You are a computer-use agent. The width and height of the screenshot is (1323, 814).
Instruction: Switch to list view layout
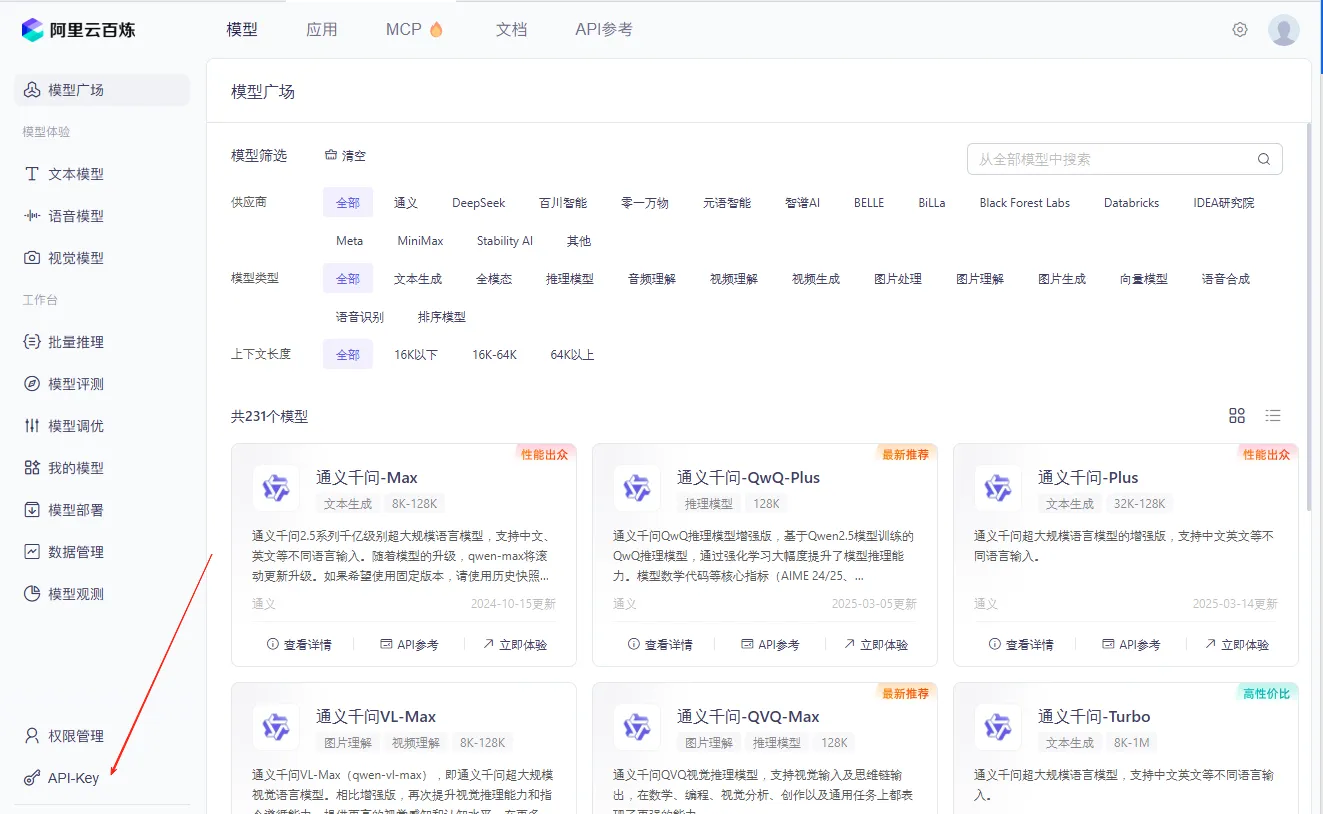[1273, 416]
